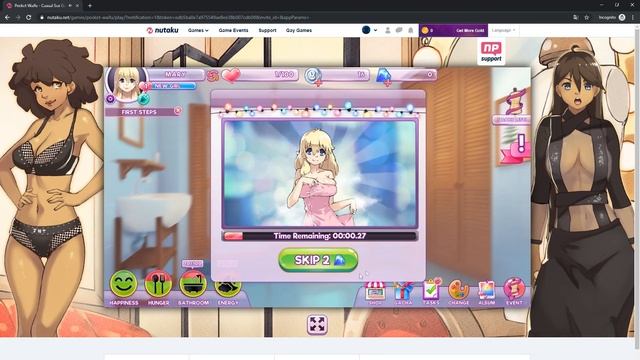Click the swirl icon beside Mary's name
The width and height of the screenshot is (640, 360).
coord(213,76)
